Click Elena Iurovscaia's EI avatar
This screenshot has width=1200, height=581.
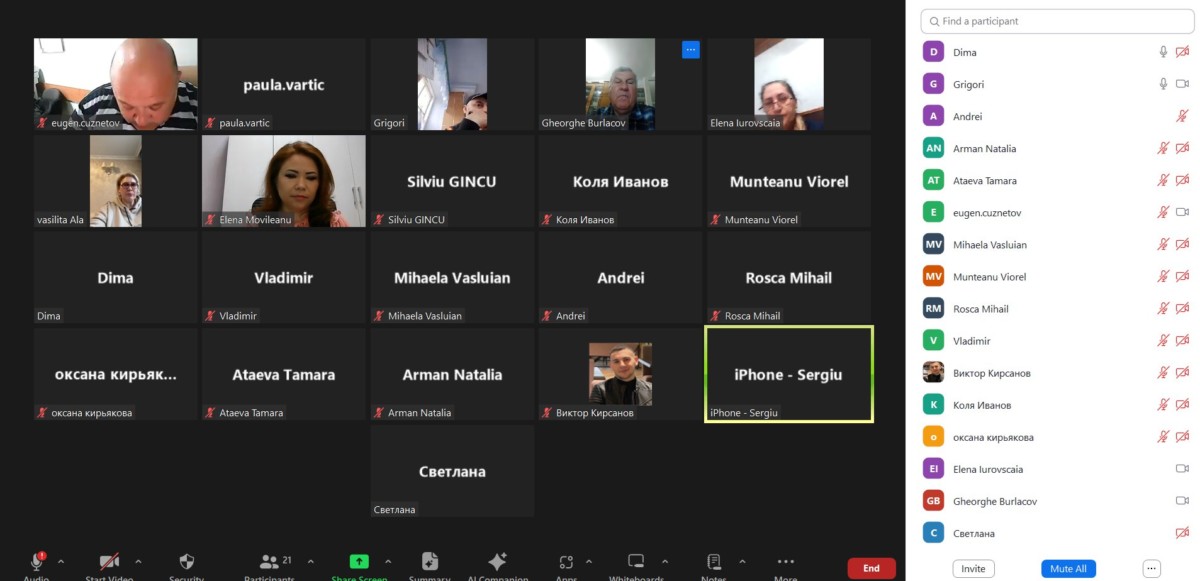tap(933, 469)
